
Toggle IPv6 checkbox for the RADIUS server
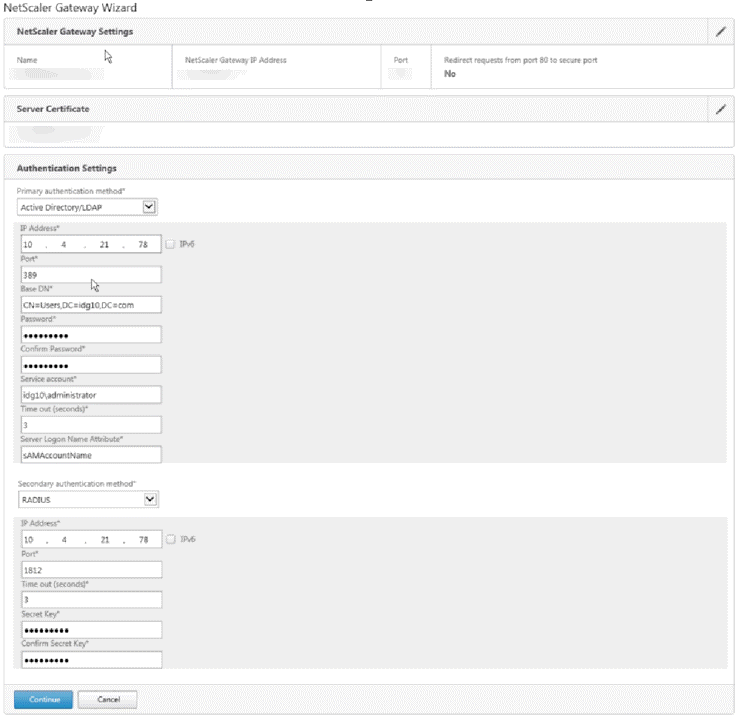coord(171,539)
